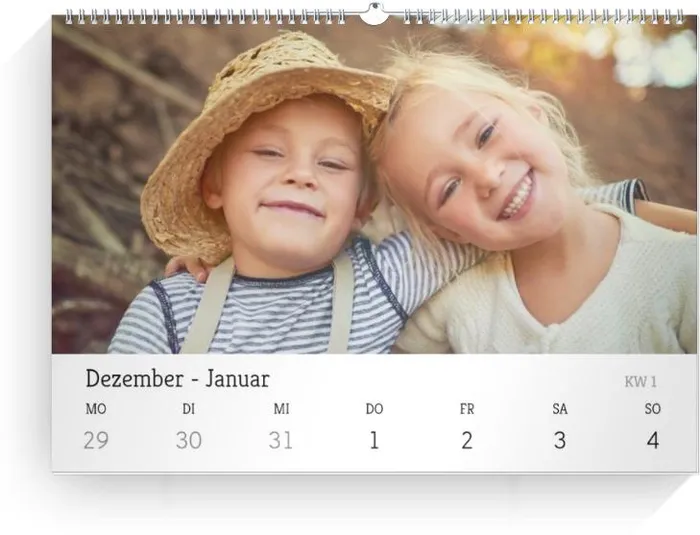
Task: Select the FR weekday header
Action: [x=467, y=409]
